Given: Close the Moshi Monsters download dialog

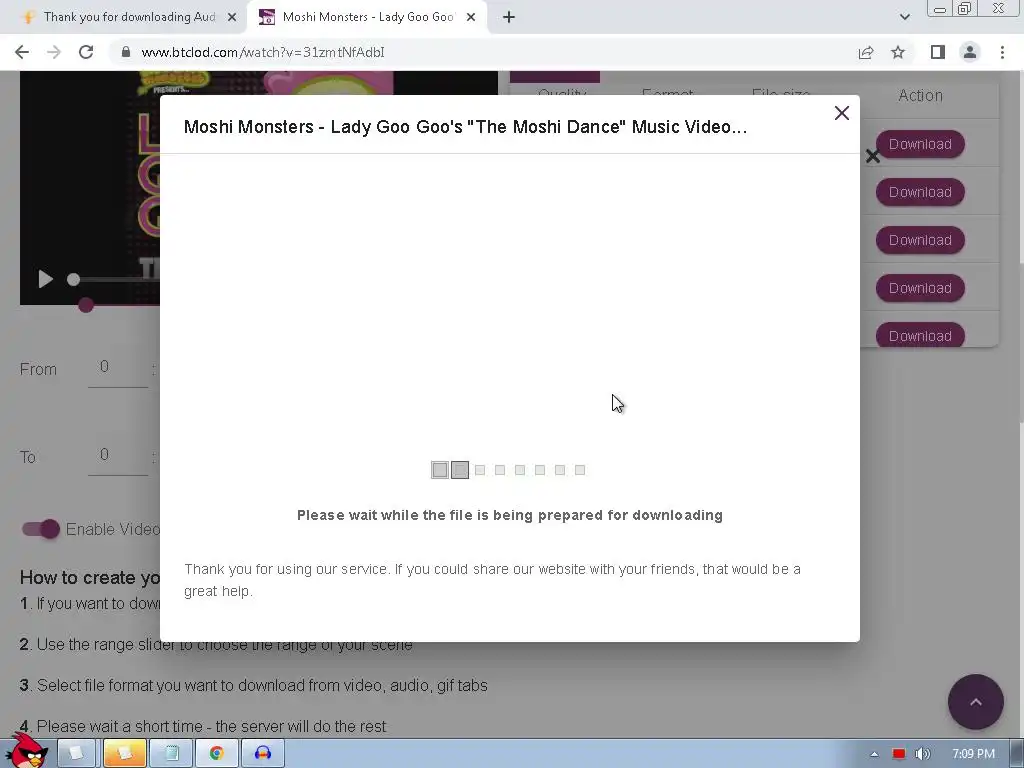Looking at the screenshot, I should (841, 113).
